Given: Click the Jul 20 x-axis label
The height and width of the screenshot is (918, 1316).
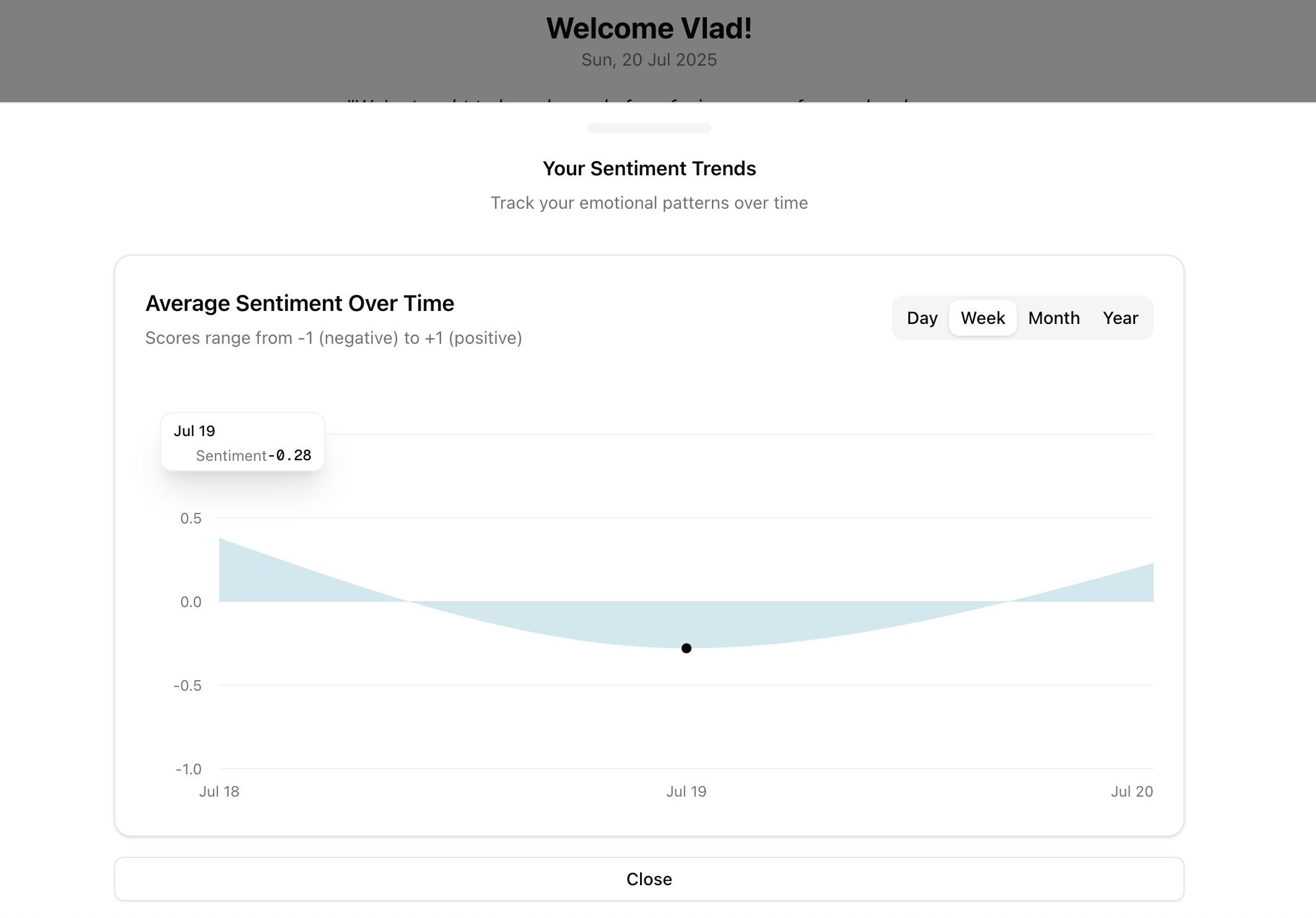Looking at the screenshot, I should coord(1131,791).
